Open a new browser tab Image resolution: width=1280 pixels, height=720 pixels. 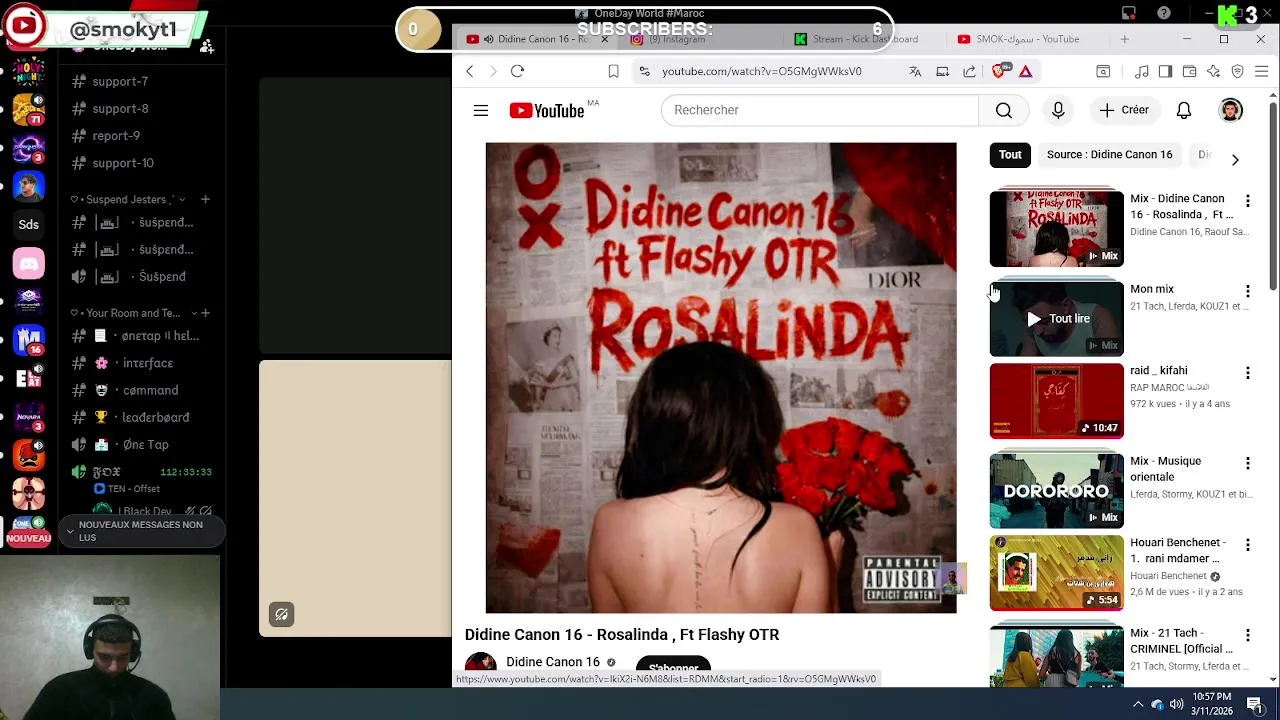click(x=1125, y=39)
